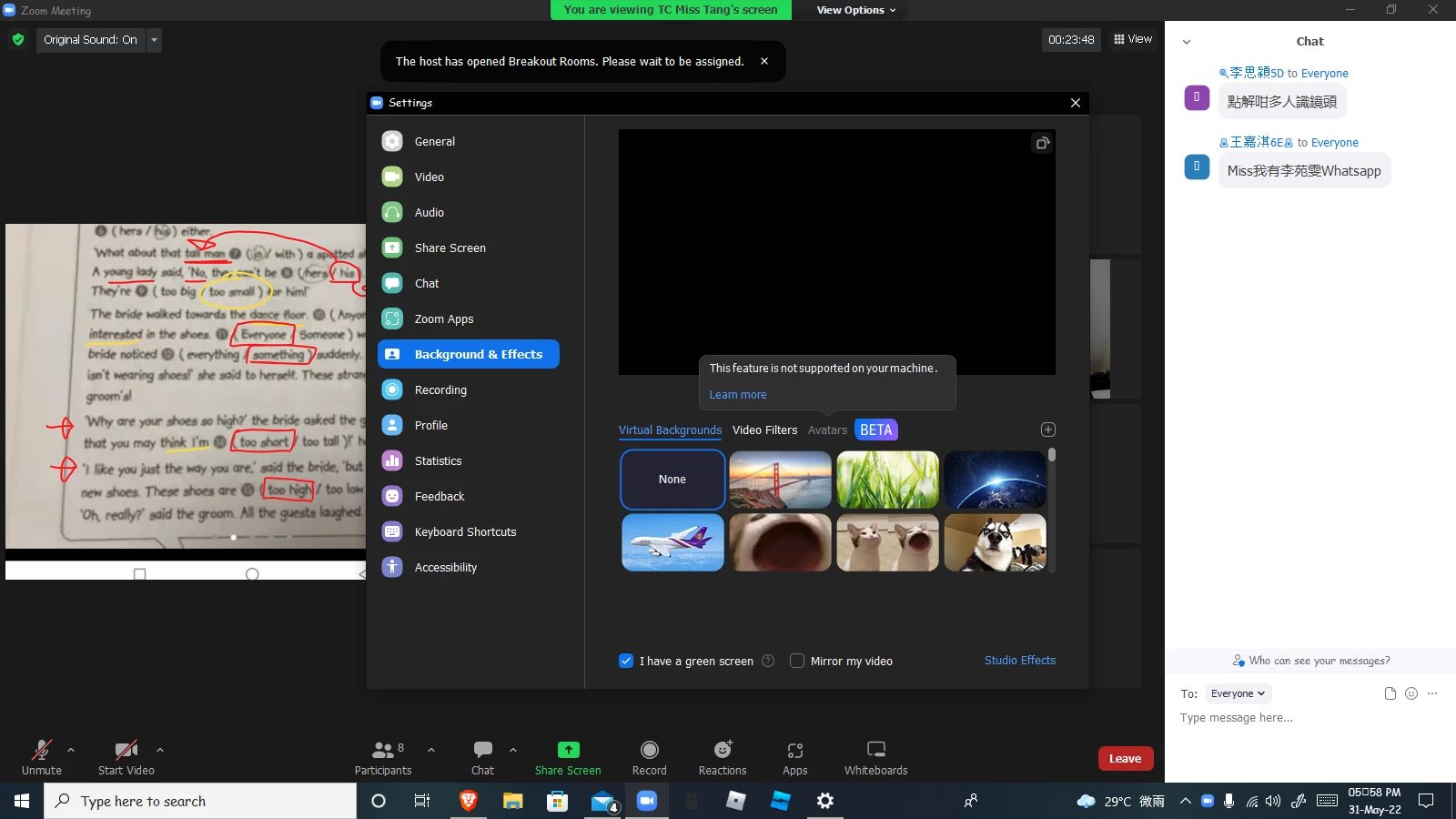Open green screen help info icon
Viewport: 1456px width, 819px height.
(x=768, y=661)
